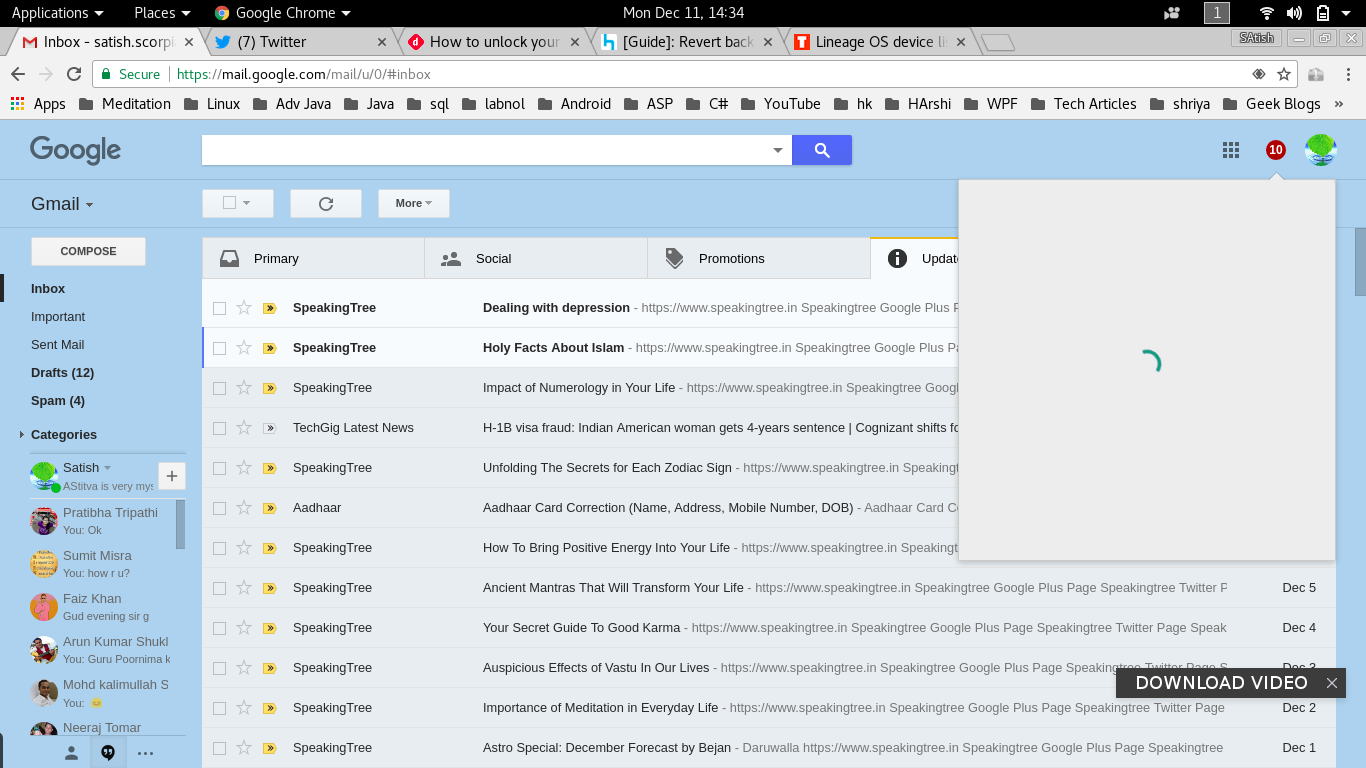Screen dimensions: 1366x768
Task: Check the Aadhaar Card Correction email
Action: pos(219,508)
